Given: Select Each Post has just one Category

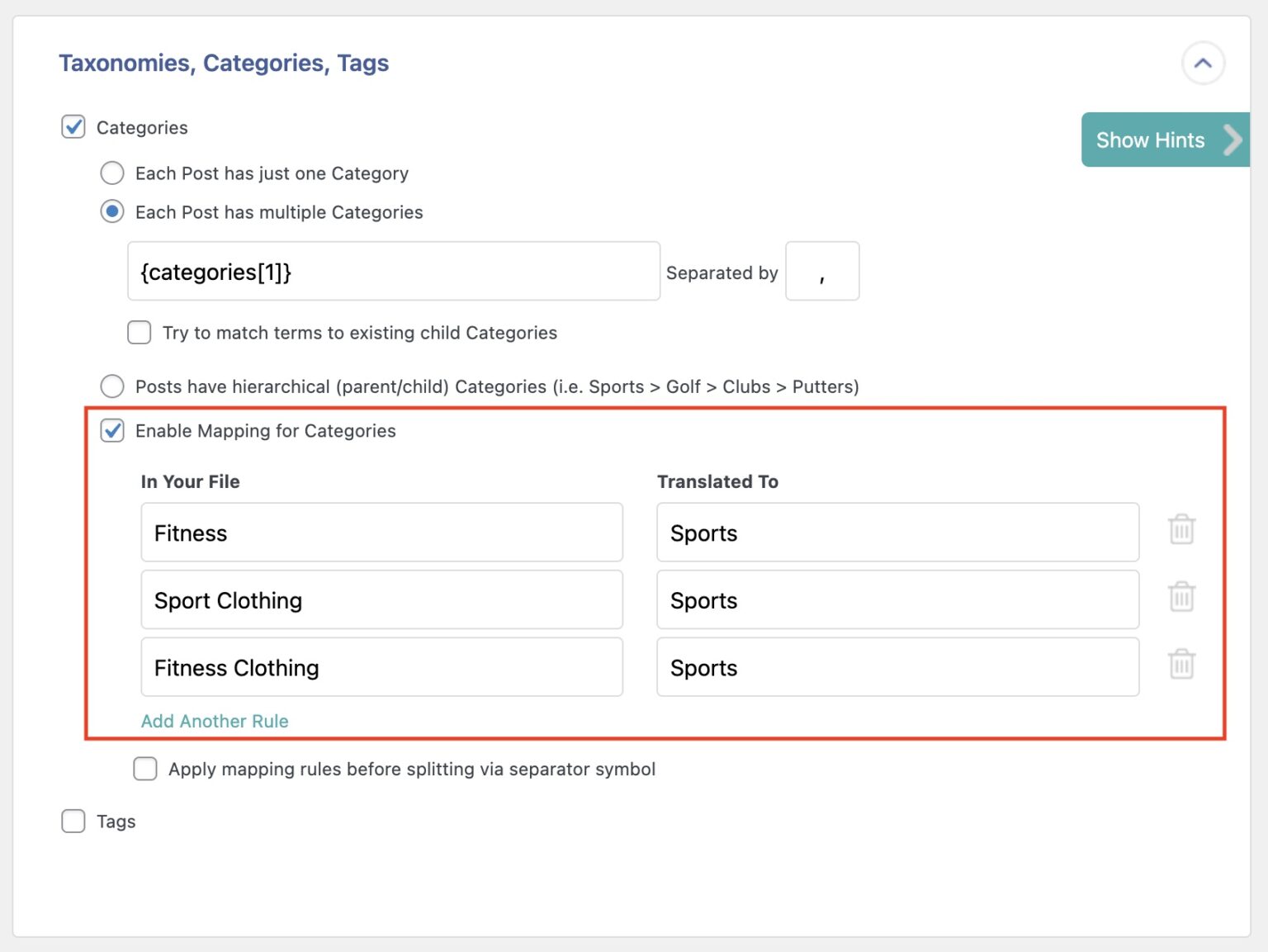Looking at the screenshot, I should click(112, 173).
